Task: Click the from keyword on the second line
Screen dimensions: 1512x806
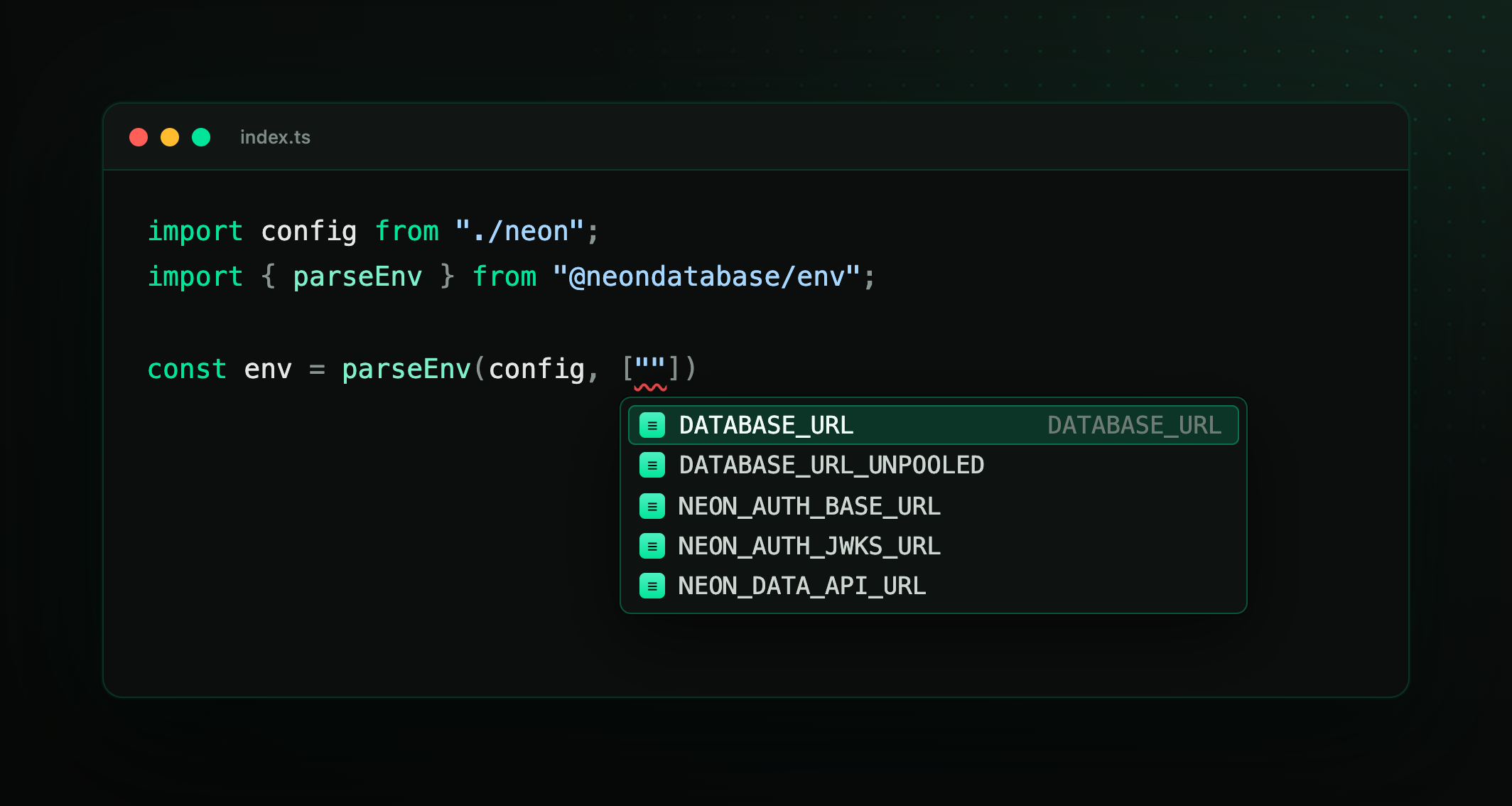Action: pos(504,276)
